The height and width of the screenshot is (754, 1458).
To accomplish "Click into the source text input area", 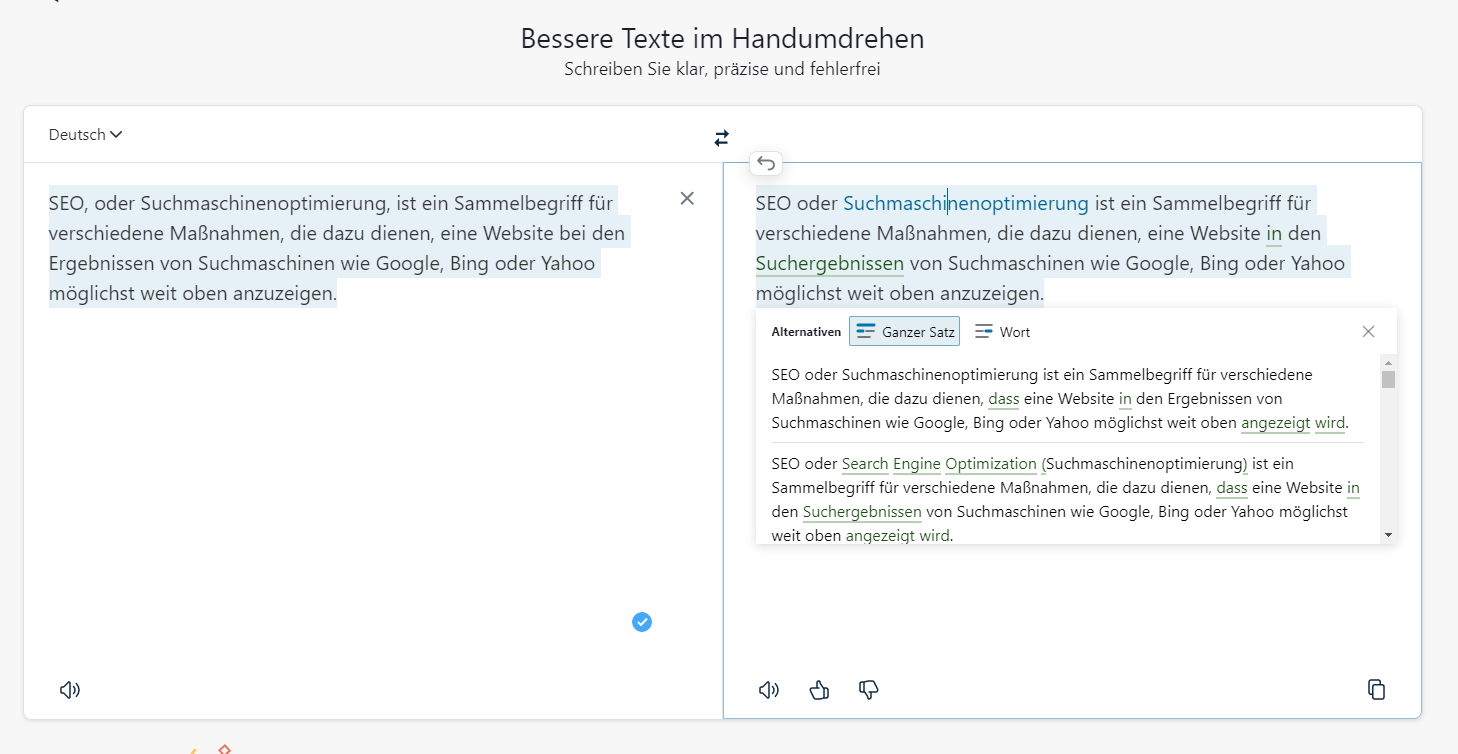I will pyautogui.click(x=340, y=450).
